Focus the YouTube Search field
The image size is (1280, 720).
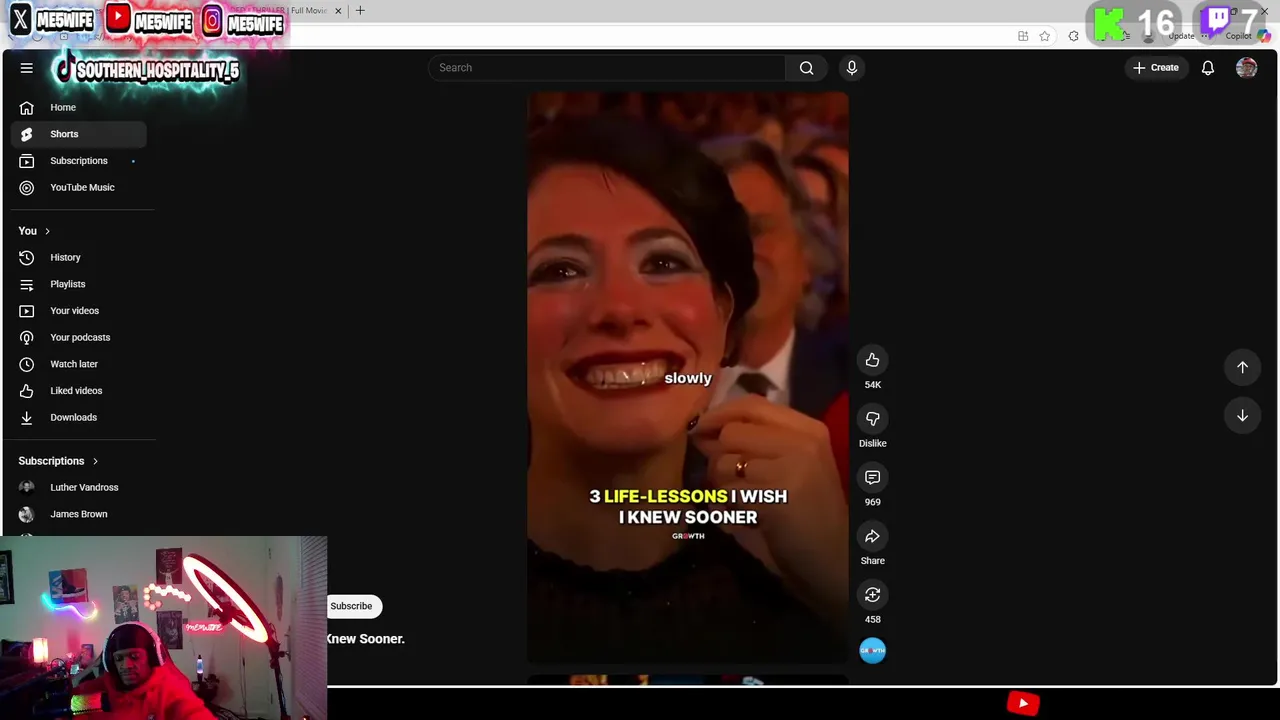click(x=607, y=68)
